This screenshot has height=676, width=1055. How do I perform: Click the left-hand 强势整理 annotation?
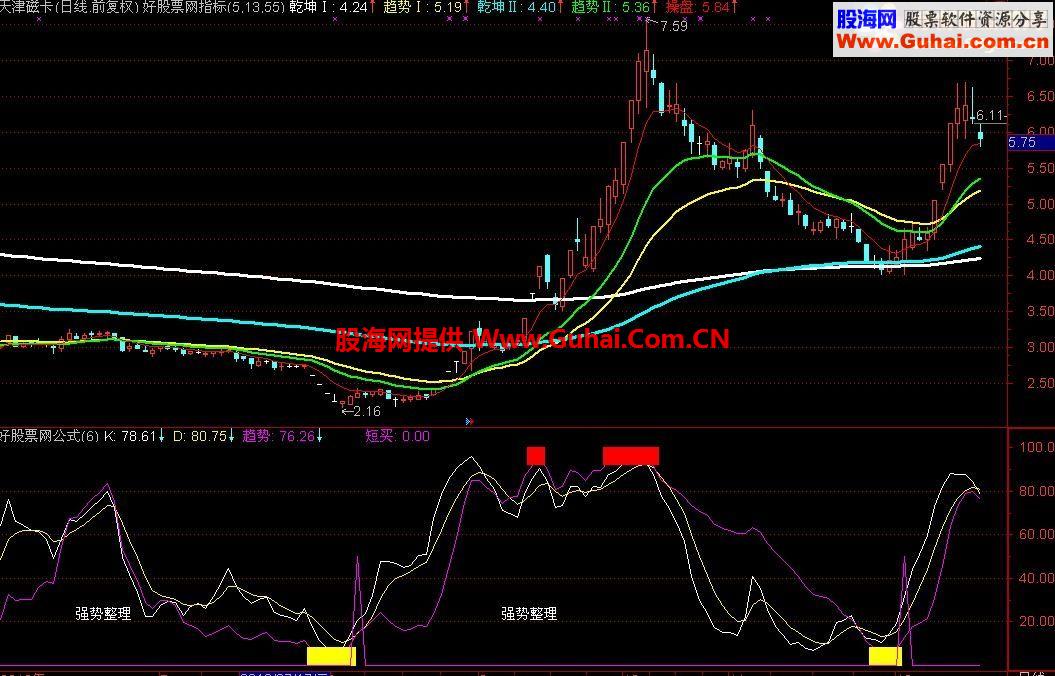[x=103, y=613]
